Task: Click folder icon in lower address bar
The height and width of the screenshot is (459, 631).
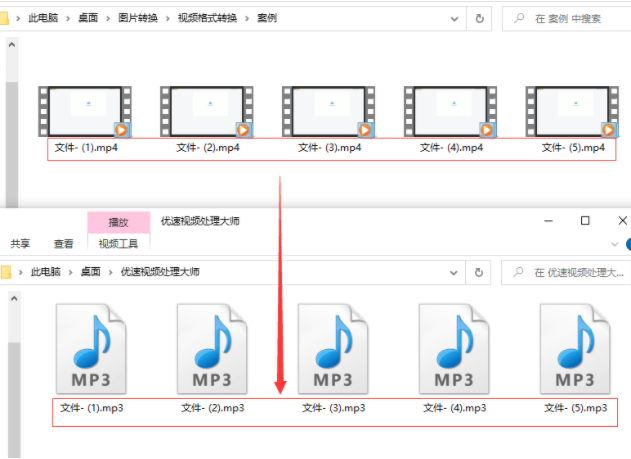Action: point(5,273)
